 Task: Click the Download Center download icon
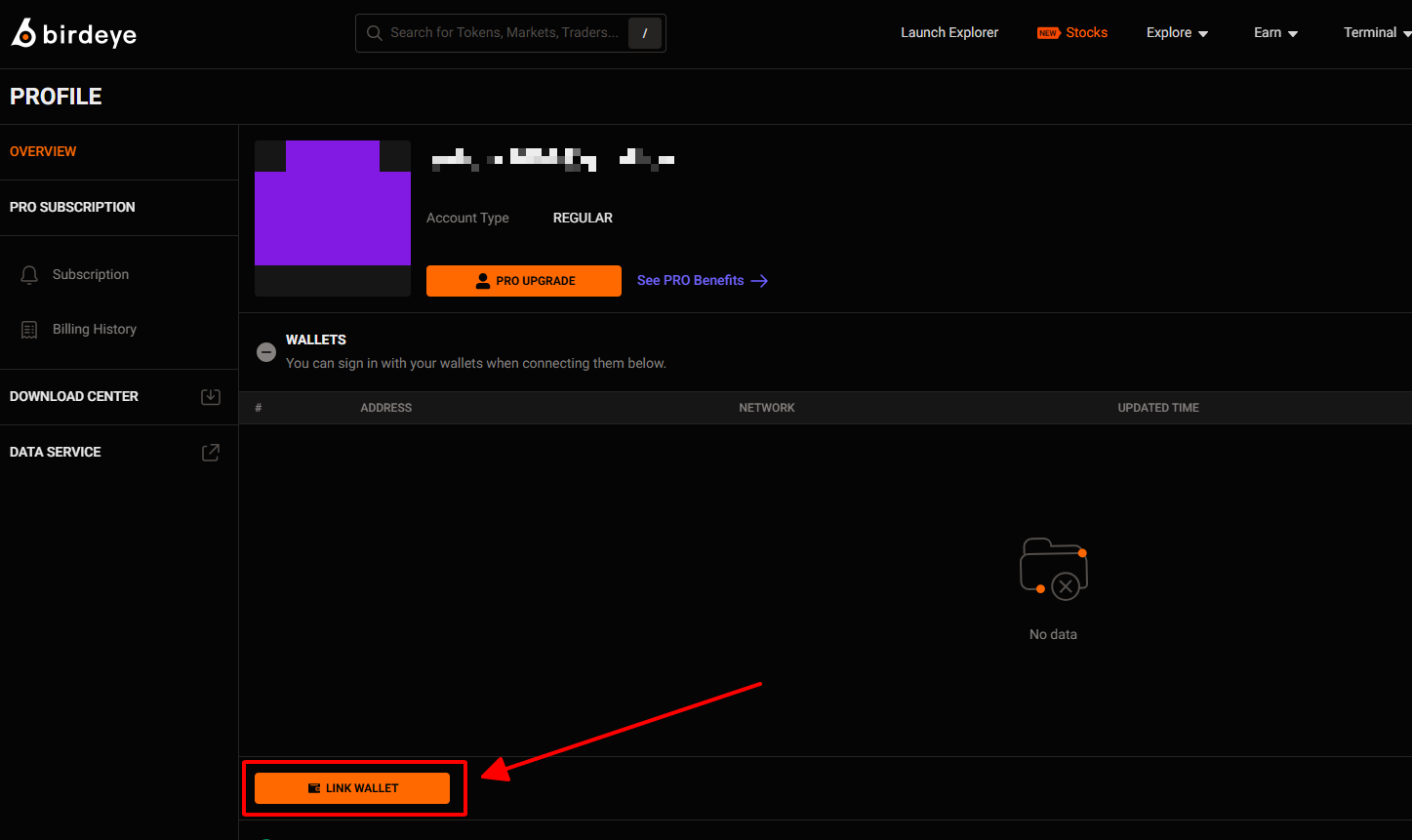(211, 397)
